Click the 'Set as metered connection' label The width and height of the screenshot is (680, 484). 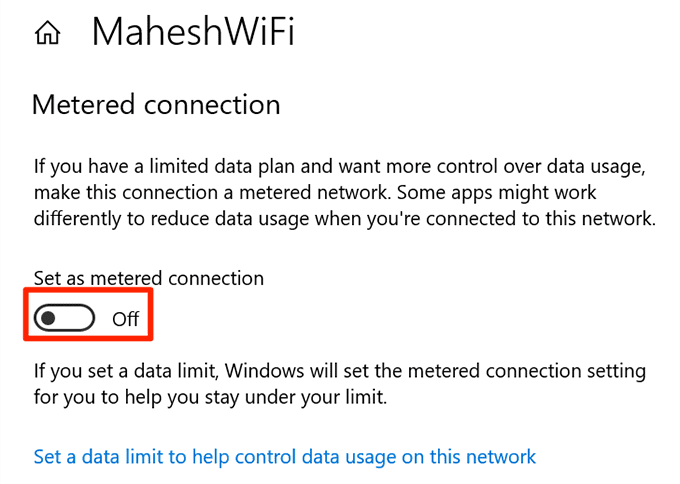pos(148,278)
